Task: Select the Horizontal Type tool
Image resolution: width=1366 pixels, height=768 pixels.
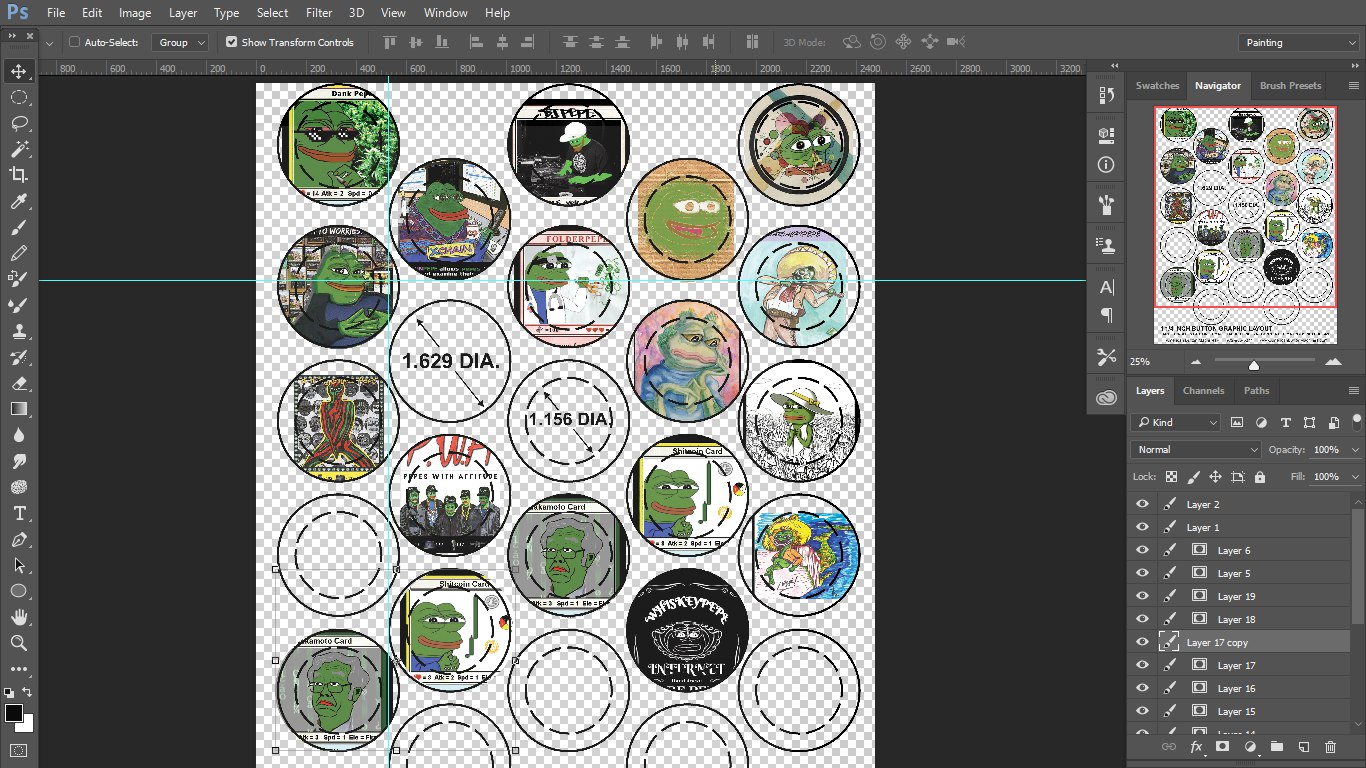Action: (19, 513)
